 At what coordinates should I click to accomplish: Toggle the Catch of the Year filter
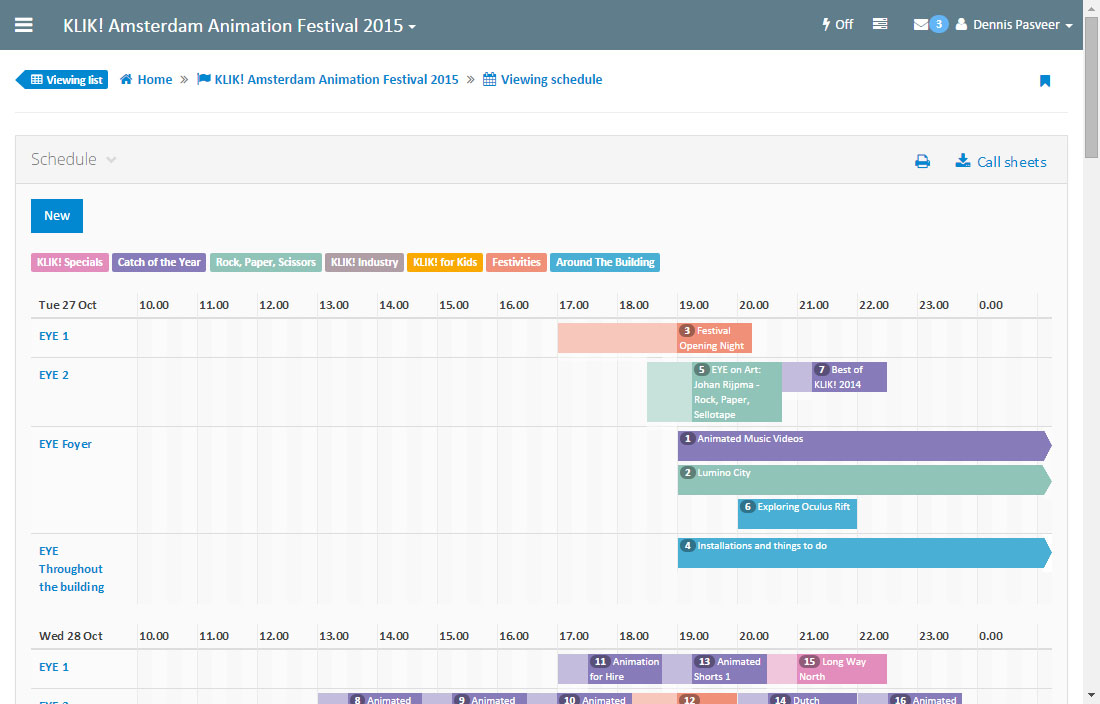point(159,263)
